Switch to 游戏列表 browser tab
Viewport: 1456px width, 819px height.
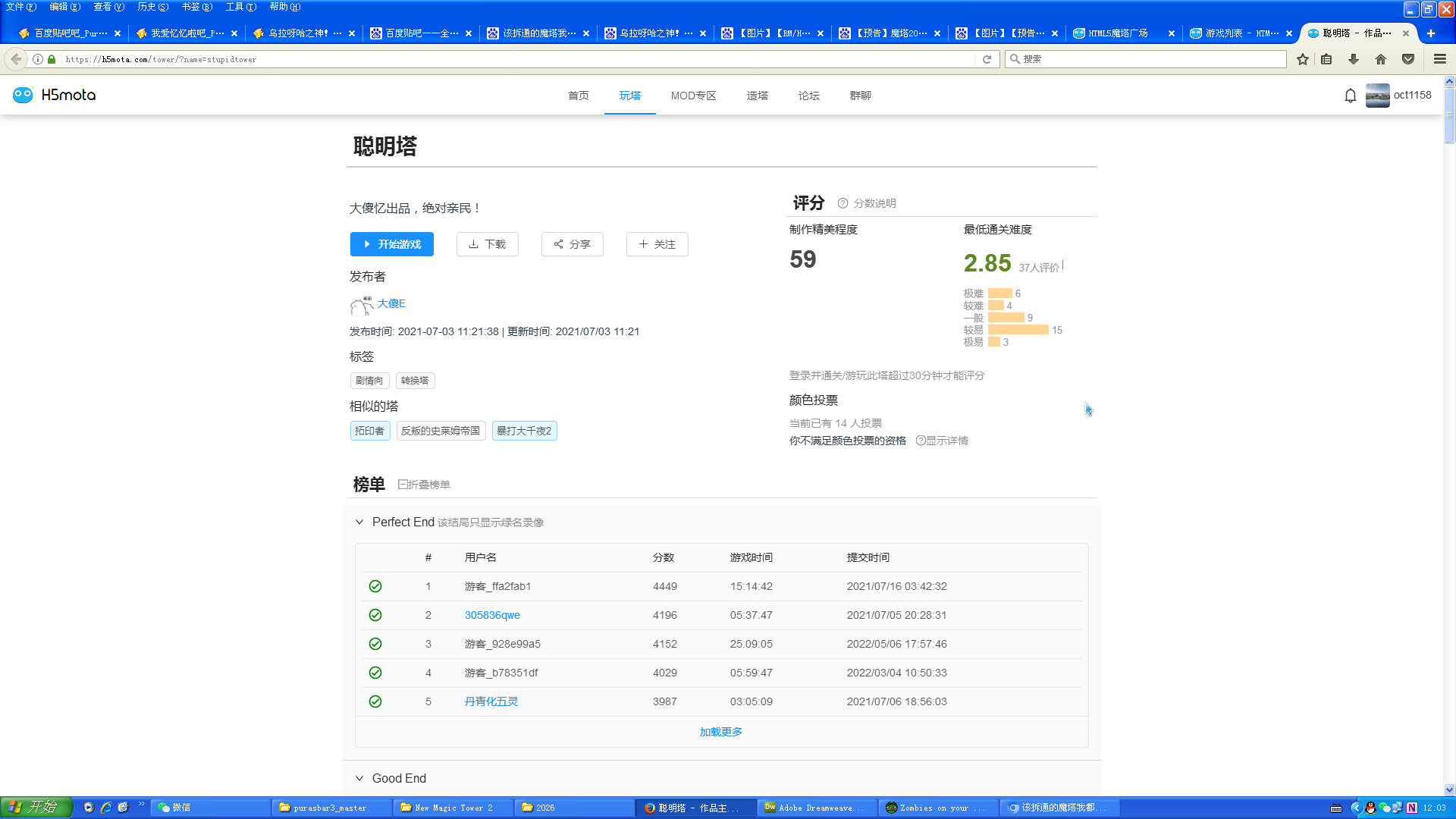tap(1241, 33)
